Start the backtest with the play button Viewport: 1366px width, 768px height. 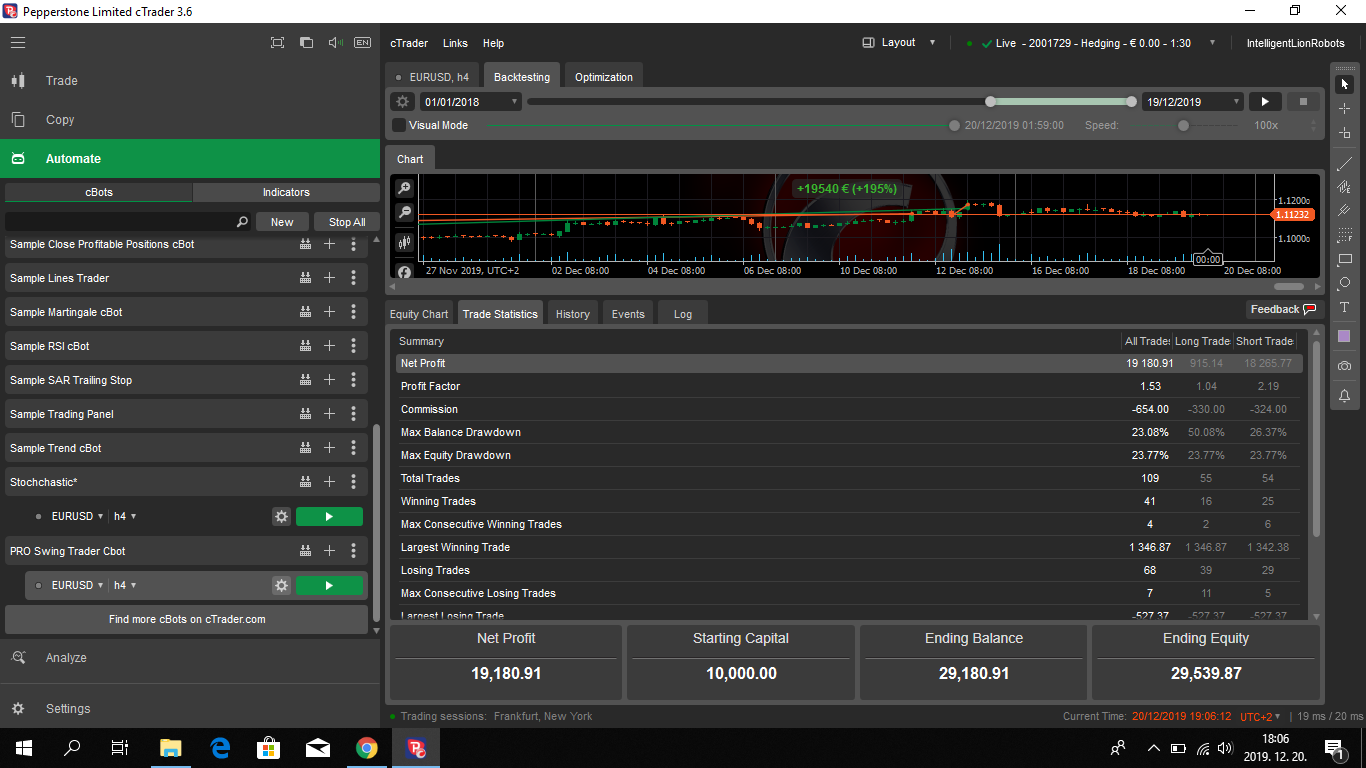[x=1264, y=101]
